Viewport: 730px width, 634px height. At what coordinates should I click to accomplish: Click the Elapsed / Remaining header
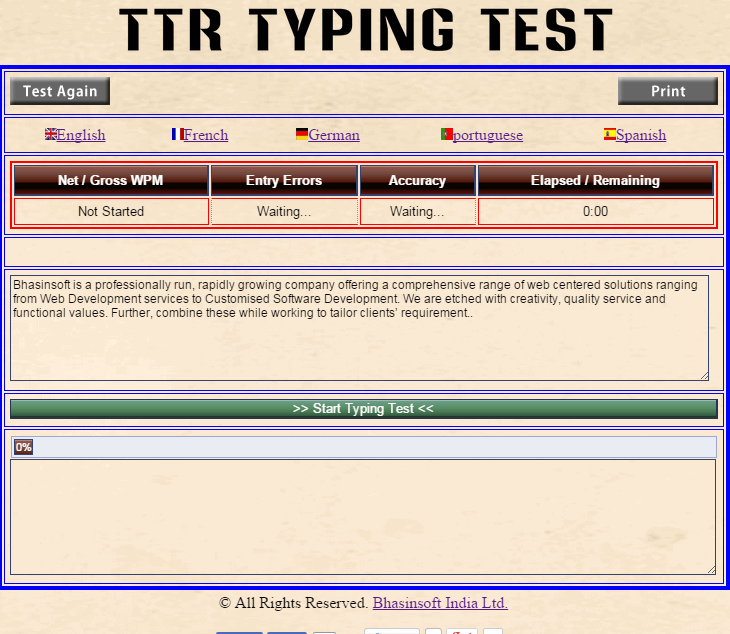coord(595,181)
